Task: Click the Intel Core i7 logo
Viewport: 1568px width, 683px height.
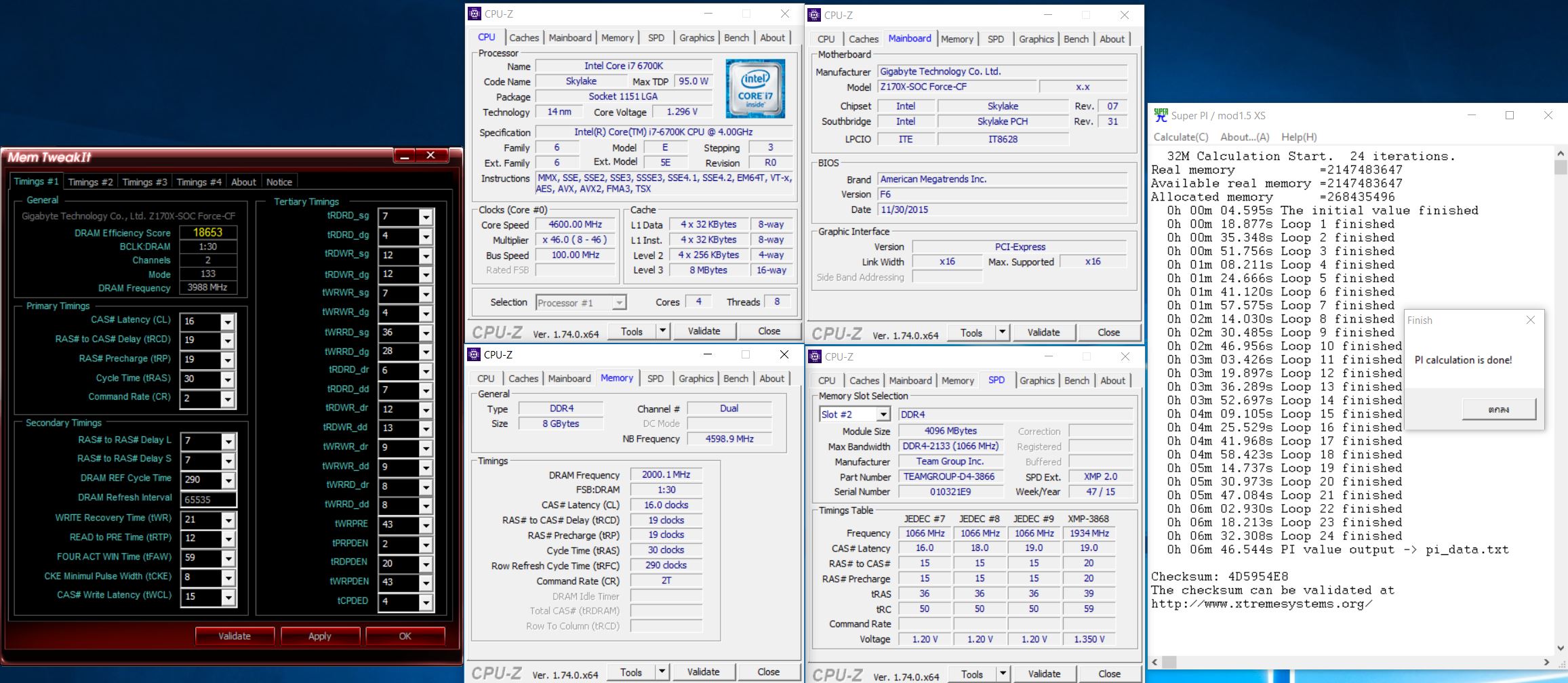Action: click(x=755, y=89)
